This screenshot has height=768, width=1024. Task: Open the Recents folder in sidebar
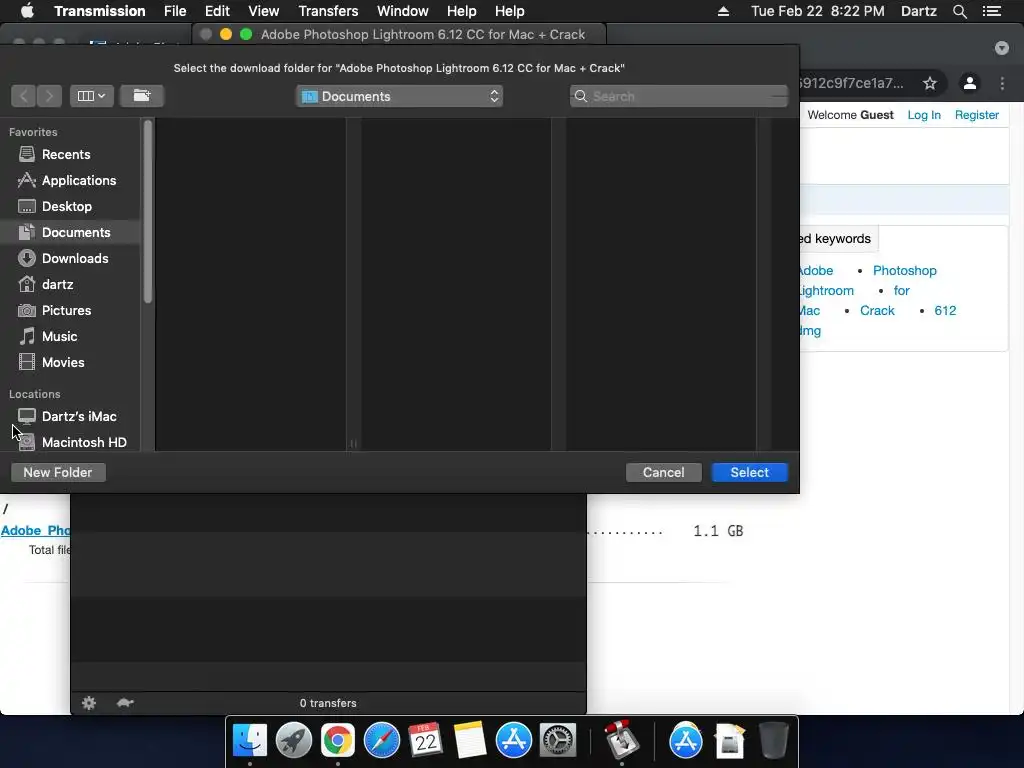point(65,154)
